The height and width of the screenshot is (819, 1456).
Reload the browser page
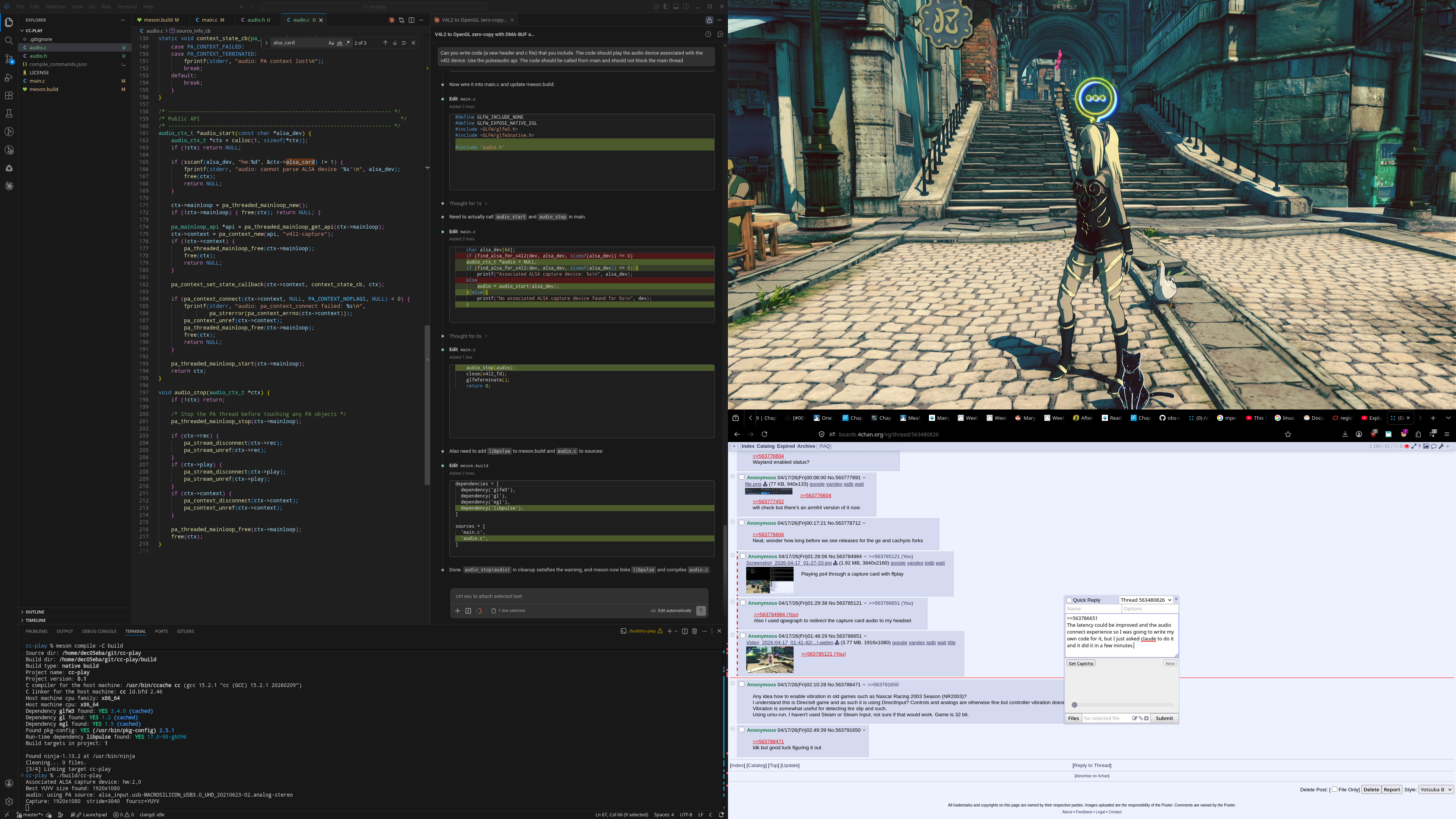[764, 434]
